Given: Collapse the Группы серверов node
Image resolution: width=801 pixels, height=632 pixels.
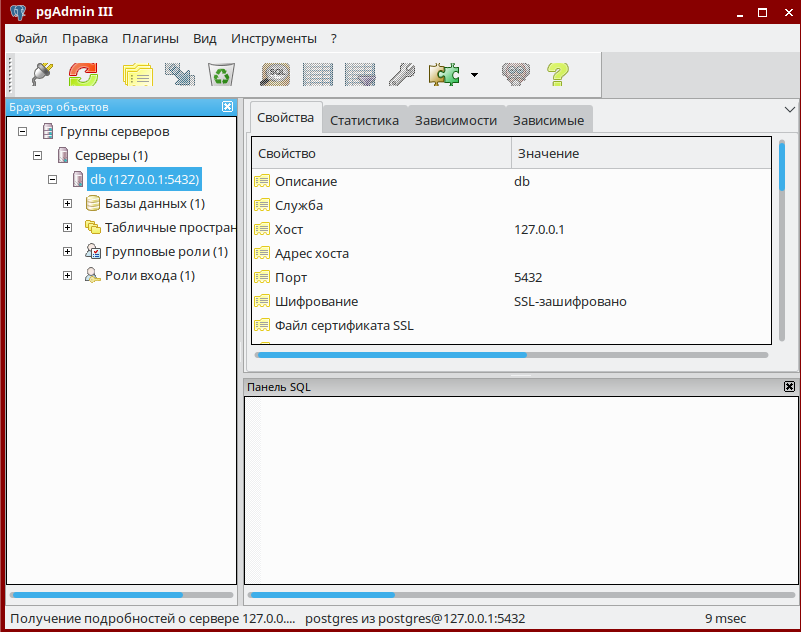Looking at the screenshot, I should (22, 132).
